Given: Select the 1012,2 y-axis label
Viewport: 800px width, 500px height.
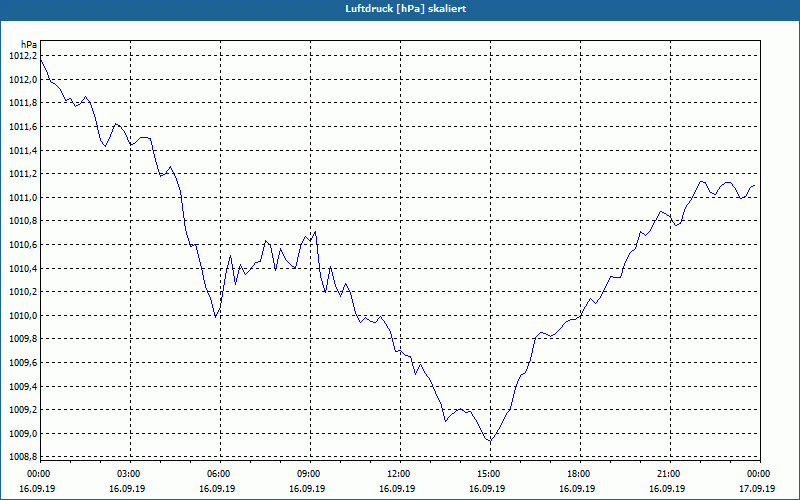Looking at the screenshot, I should tap(23, 56).
